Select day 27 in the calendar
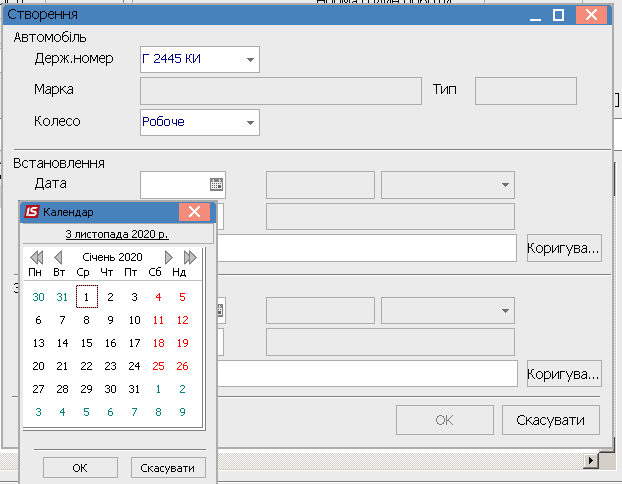Image resolution: width=622 pixels, height=484 pixels. tap(38, 389)
